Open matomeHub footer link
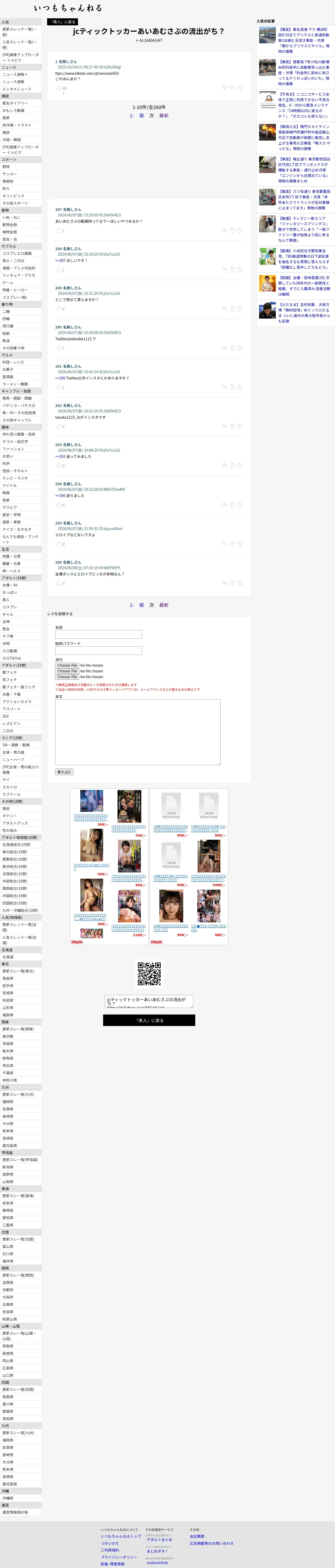This screenshot has width=335, height=1568. [157, 1563]
